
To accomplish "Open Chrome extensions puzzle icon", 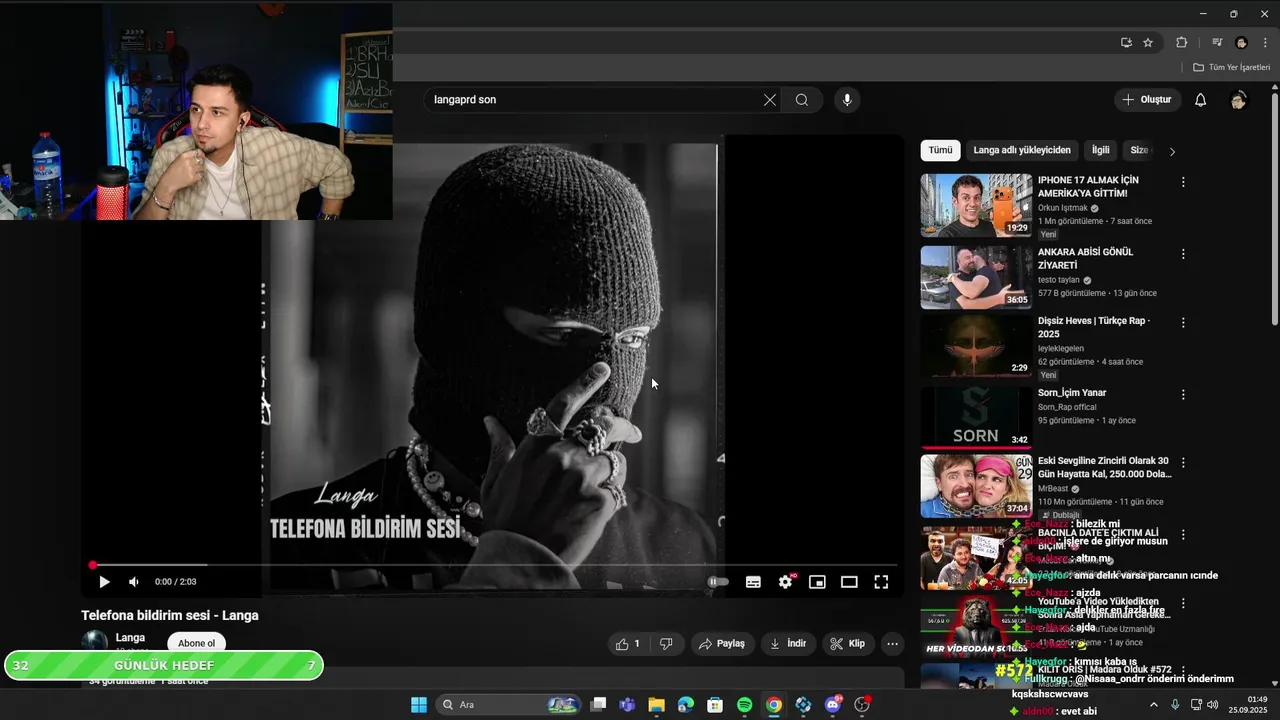I will coord(1182,43).
